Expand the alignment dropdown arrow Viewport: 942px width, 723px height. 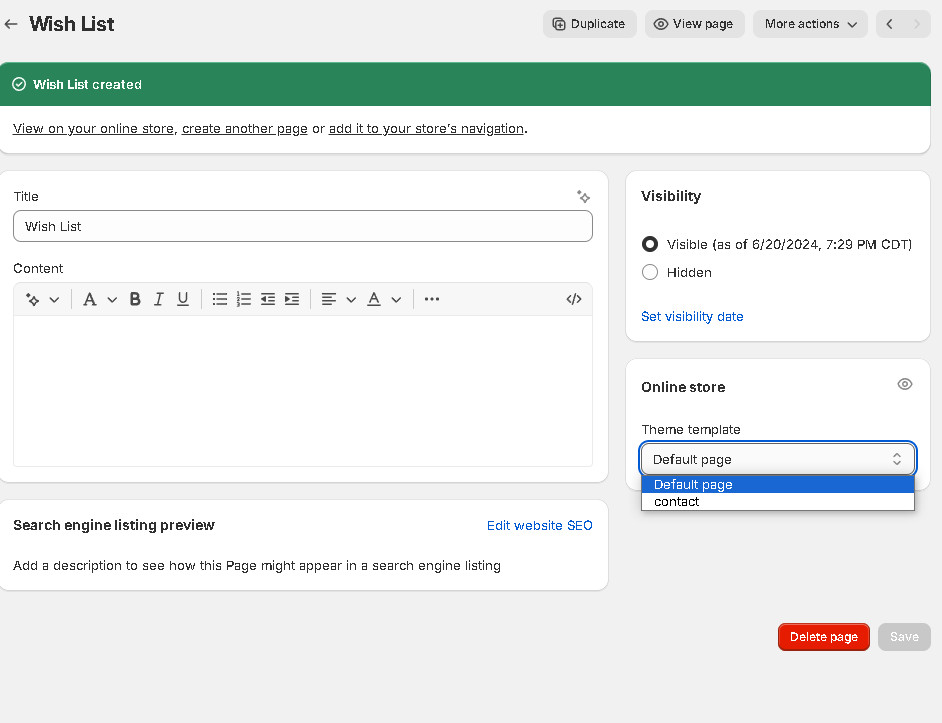[351, 299]
